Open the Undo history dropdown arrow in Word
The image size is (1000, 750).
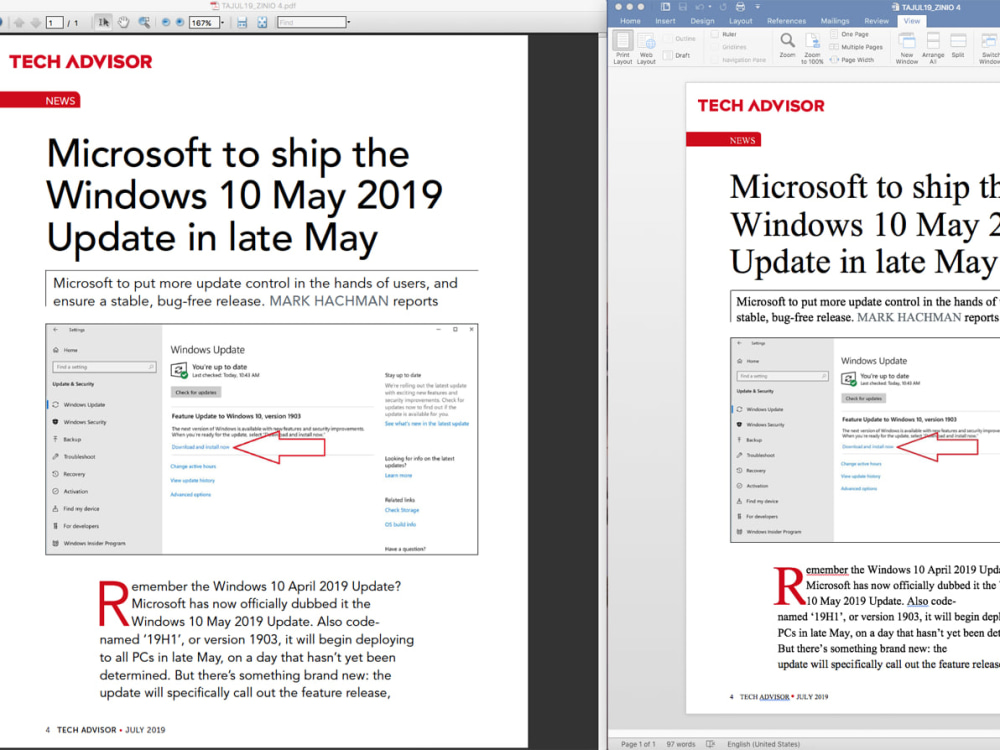pos(710,6)
